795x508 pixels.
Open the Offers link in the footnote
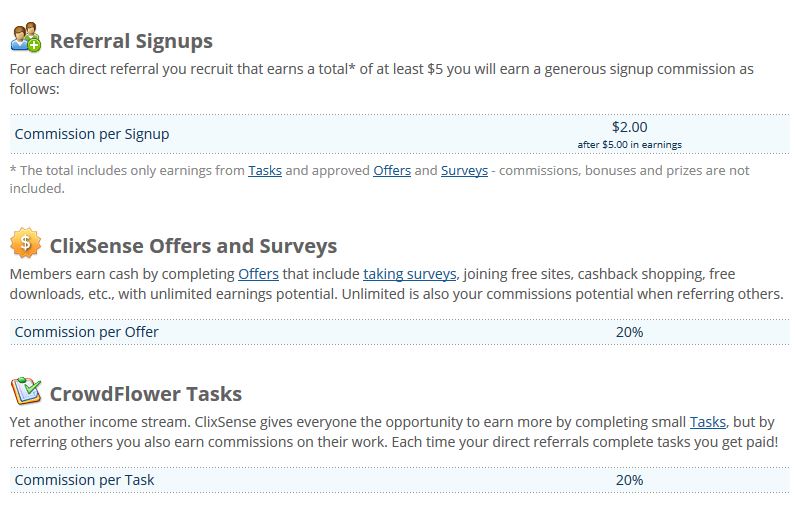click(392, 170)
